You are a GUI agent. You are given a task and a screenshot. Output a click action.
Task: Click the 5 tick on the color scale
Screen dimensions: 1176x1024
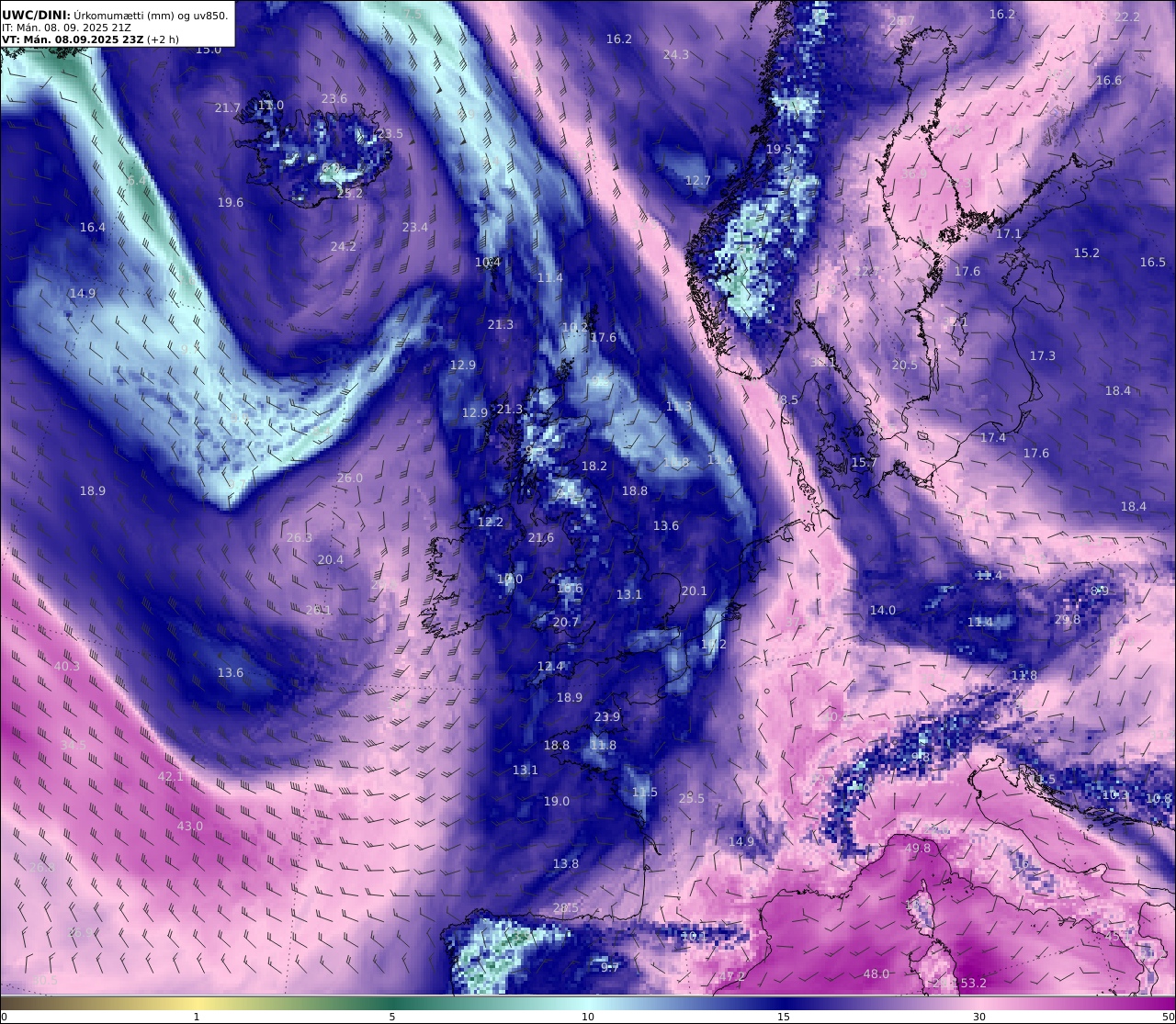point(392,1017)
